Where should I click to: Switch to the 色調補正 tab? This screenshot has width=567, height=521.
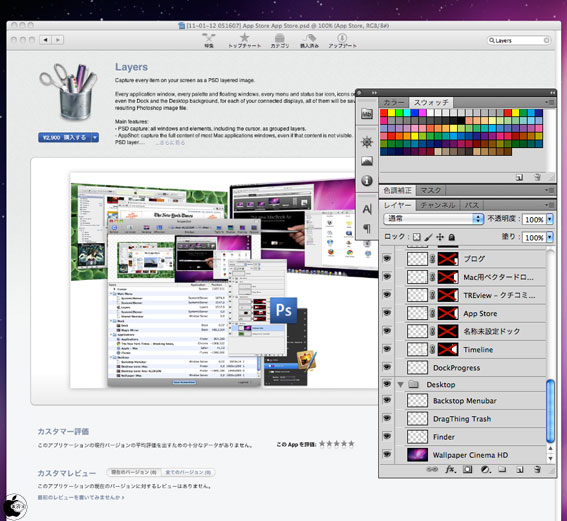[x=397, y=190]
